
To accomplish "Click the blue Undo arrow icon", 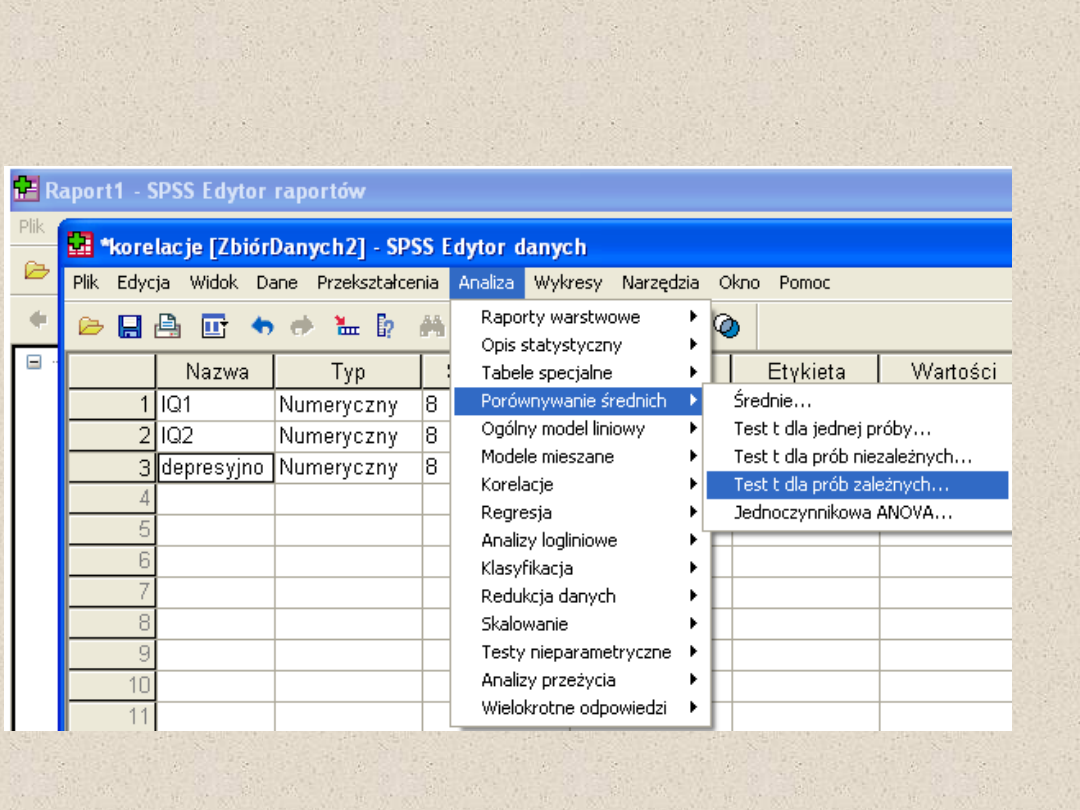I will coord(262,326).
